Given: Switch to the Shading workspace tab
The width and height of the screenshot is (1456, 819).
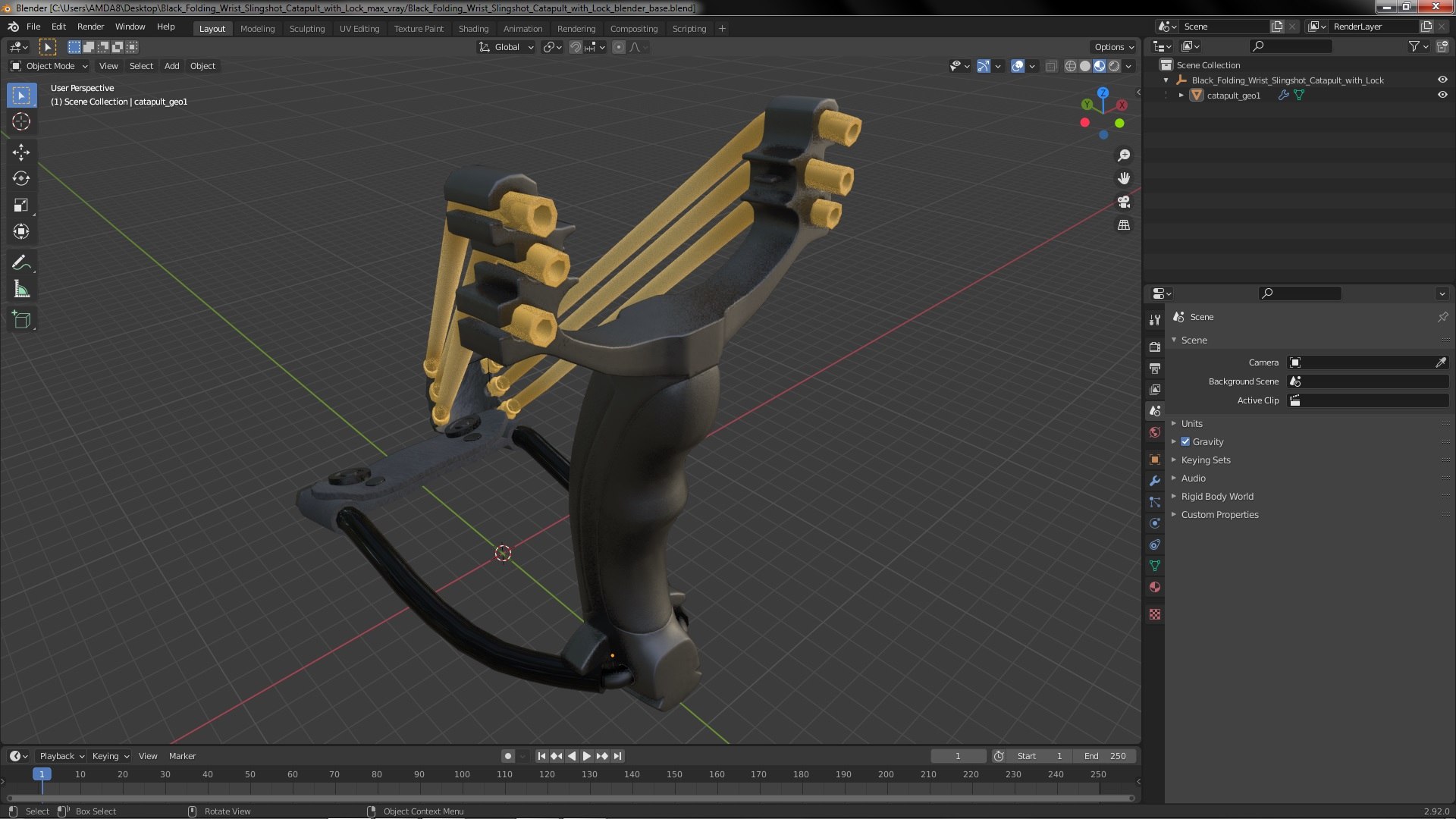Looking at the screenshot, I should pyautogui.click(x=473, y=29).
